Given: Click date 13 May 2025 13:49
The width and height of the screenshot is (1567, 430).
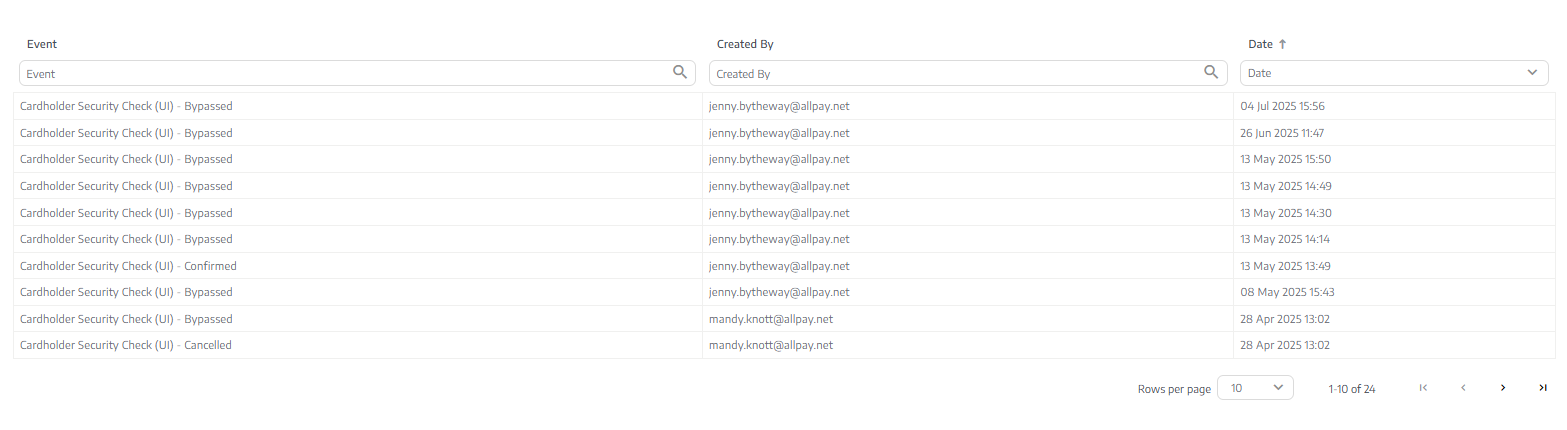Looking at the screenshot, I should tap(1286, 266).
